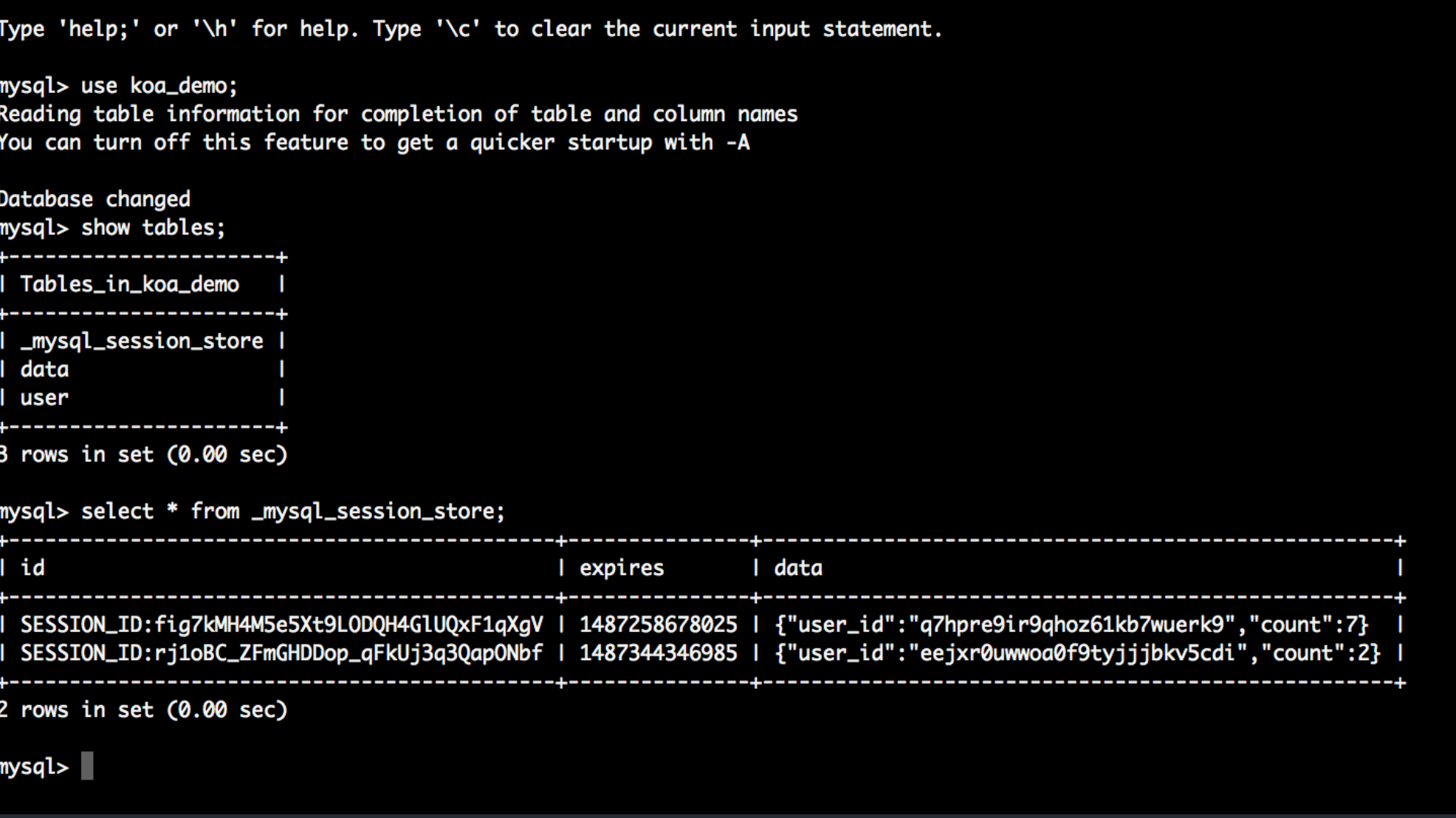
Task: Click the 'id' column header
Action: [32, 568]
